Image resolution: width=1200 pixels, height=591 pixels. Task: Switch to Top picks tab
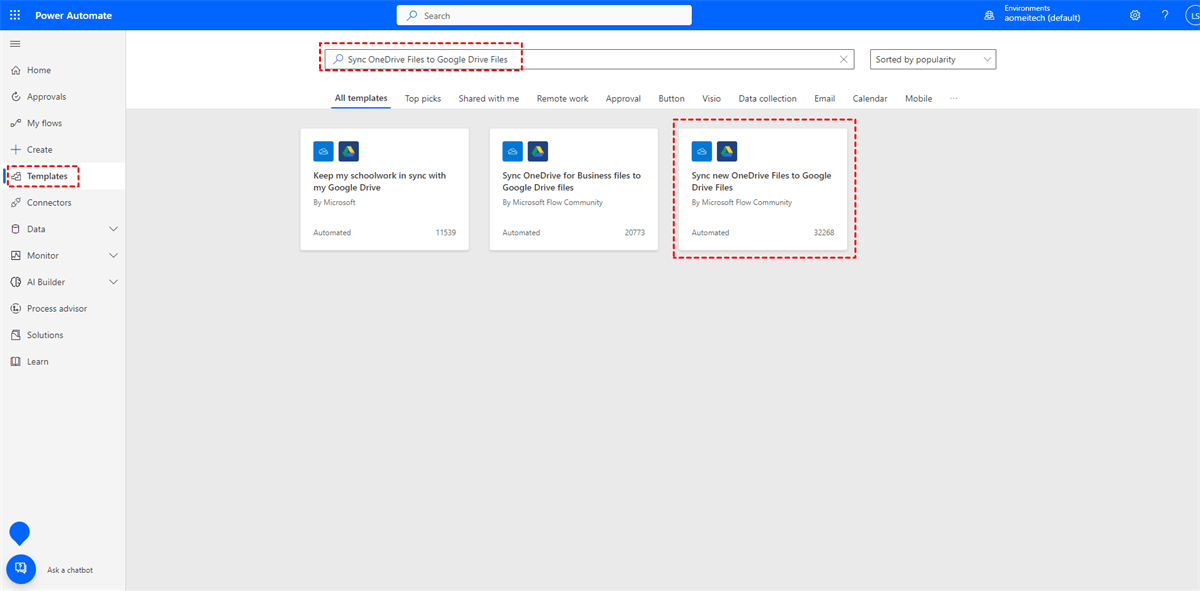pyautogui.click(x=423, y=98)
